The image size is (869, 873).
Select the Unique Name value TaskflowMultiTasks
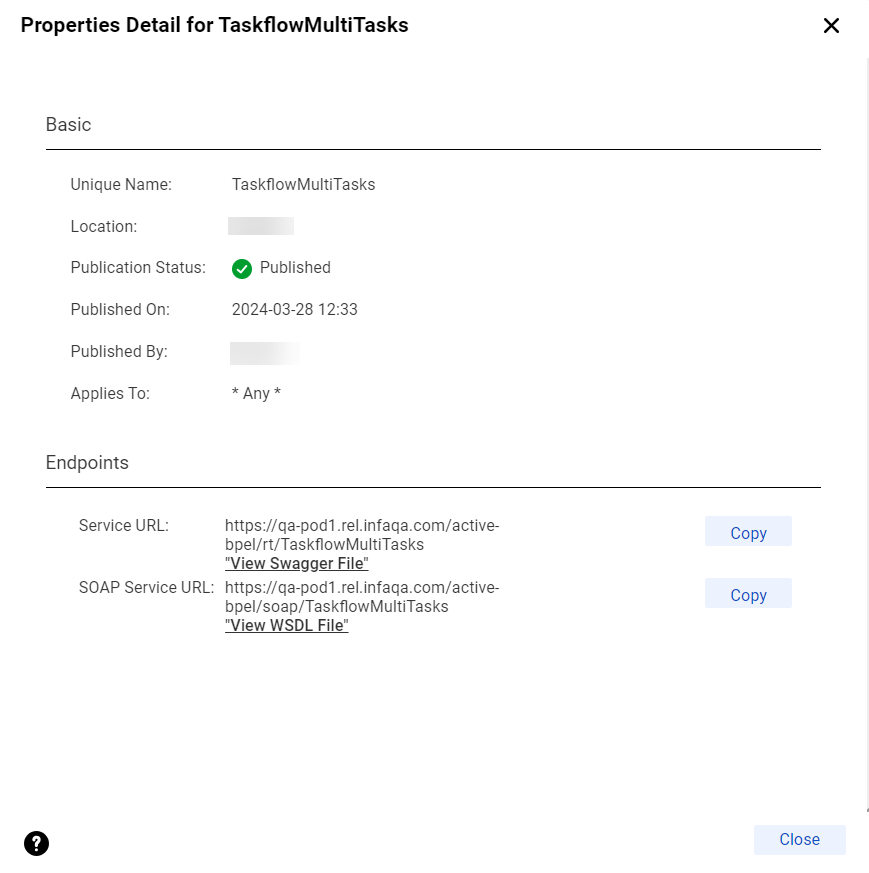point(303,184)
